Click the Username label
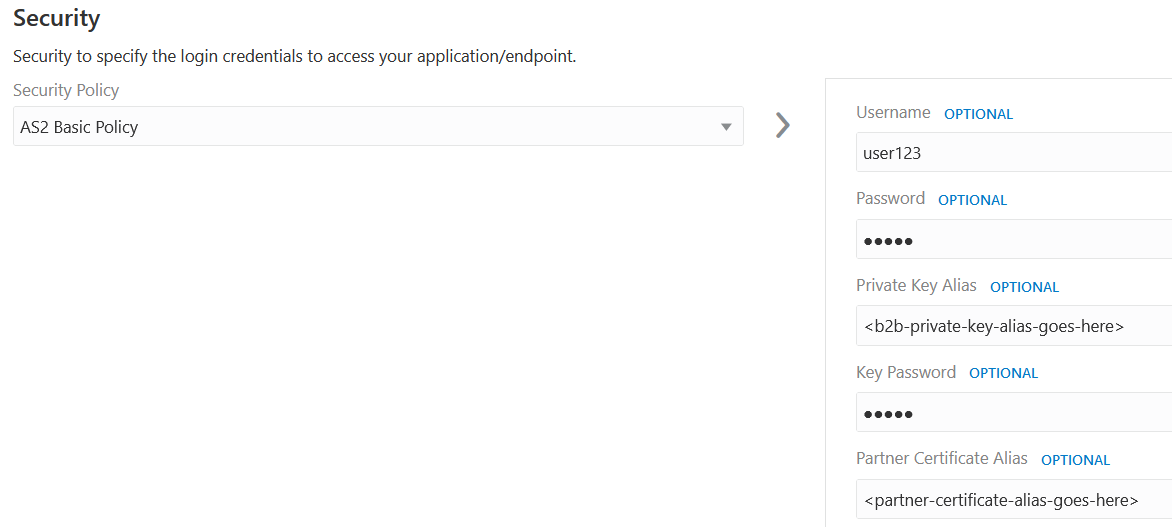Viewport: 1172px width, 527px height. pos(893,113)
